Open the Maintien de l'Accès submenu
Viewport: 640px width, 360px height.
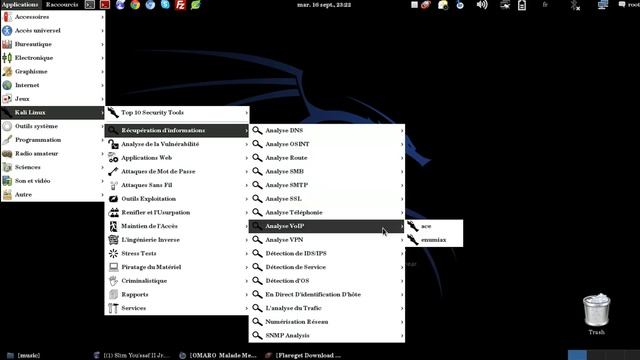pyautogui.click(x=177, y=226)
